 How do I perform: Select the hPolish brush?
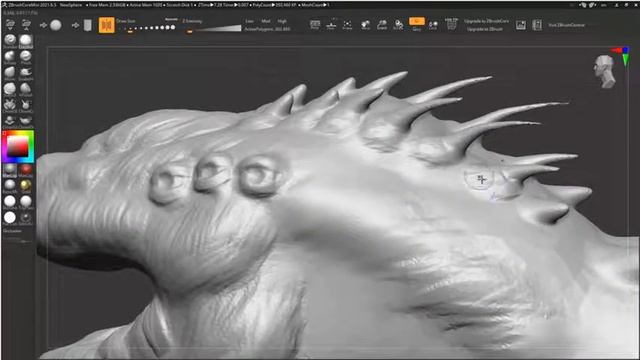click(x=26, y=89)
